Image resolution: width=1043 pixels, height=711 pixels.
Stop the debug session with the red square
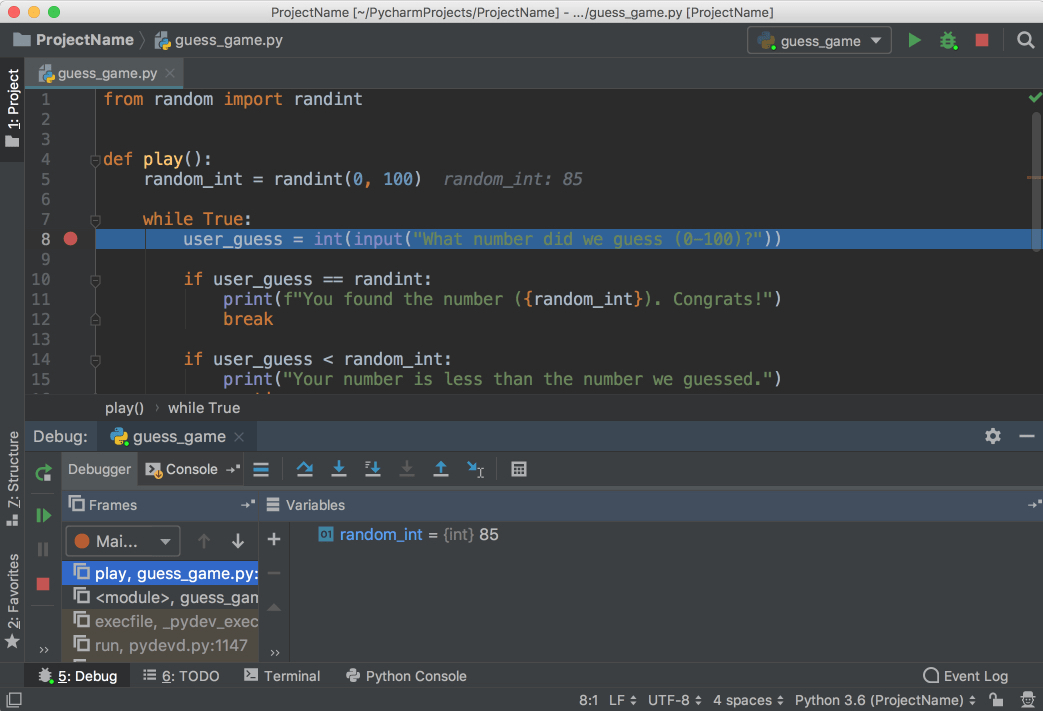[43, 584]
